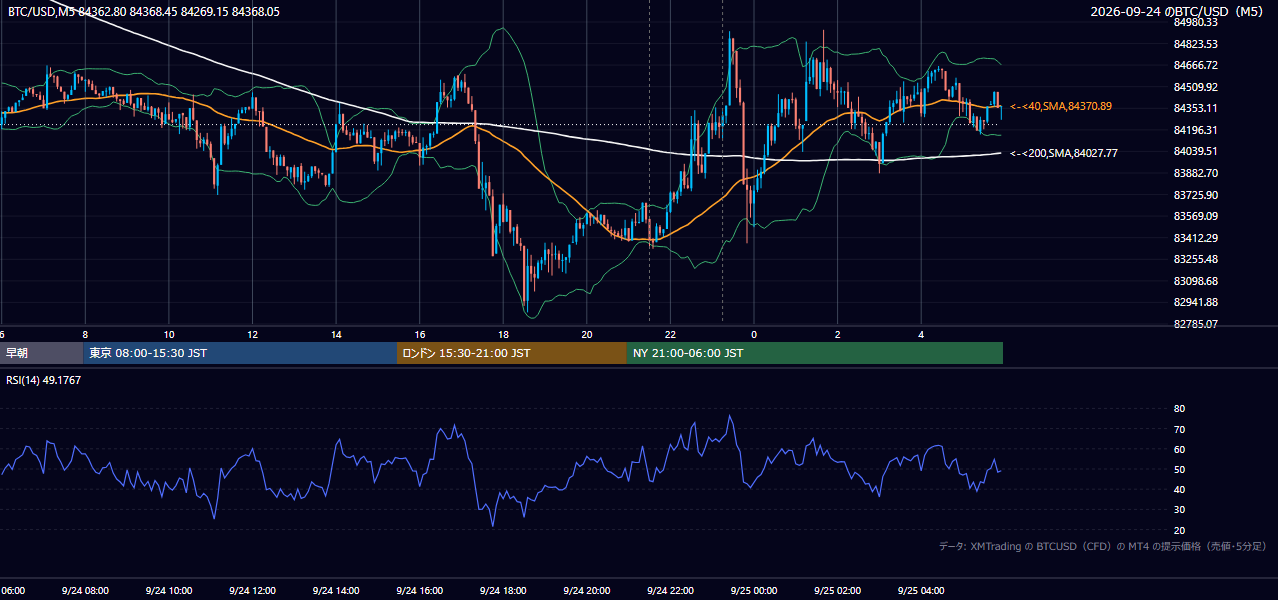Click the 9/25 00:00 time label
This screenshot has height=600, width=1278.
click(x=754, y=591)
